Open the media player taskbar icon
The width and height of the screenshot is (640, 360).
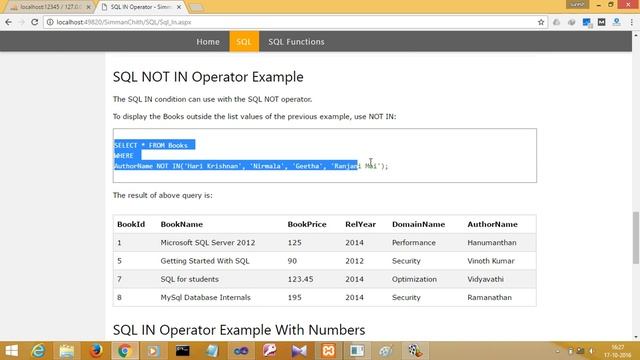click(153, 351)
